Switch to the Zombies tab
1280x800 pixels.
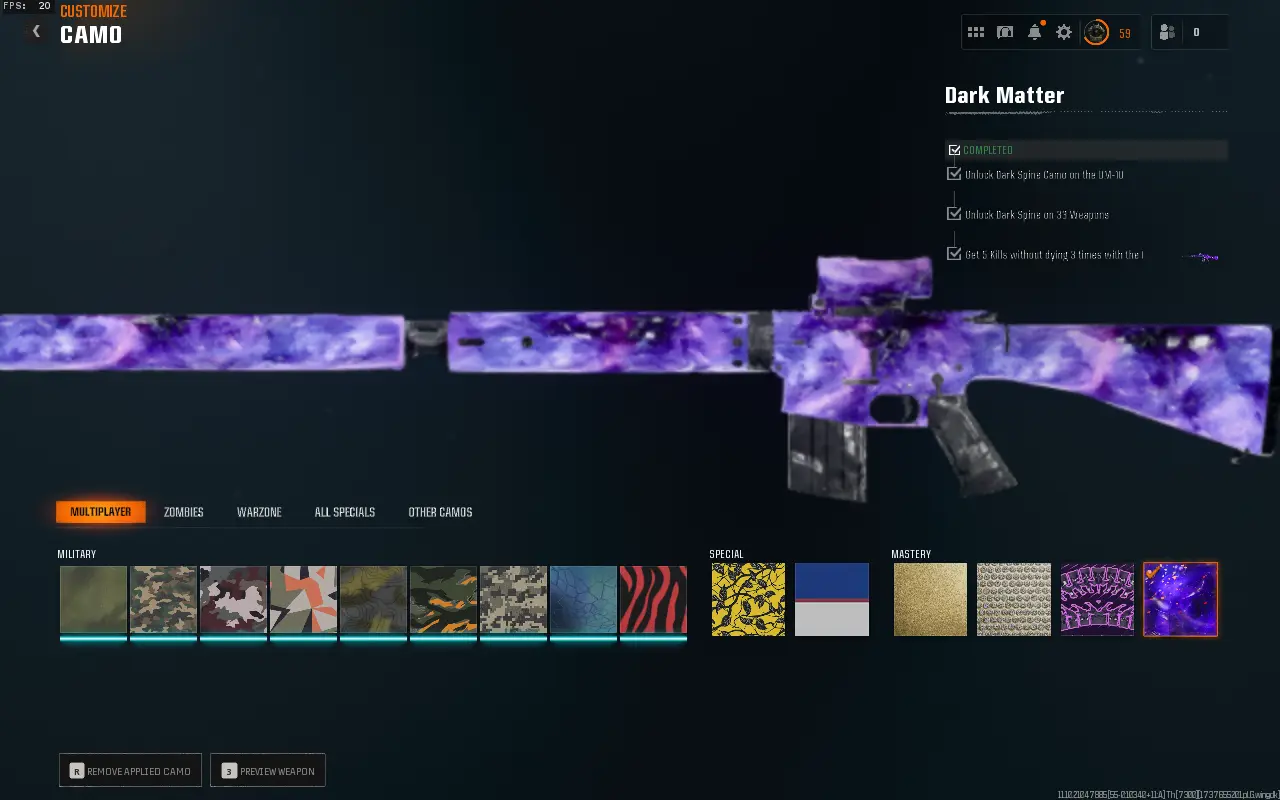(x=184, y=512)
